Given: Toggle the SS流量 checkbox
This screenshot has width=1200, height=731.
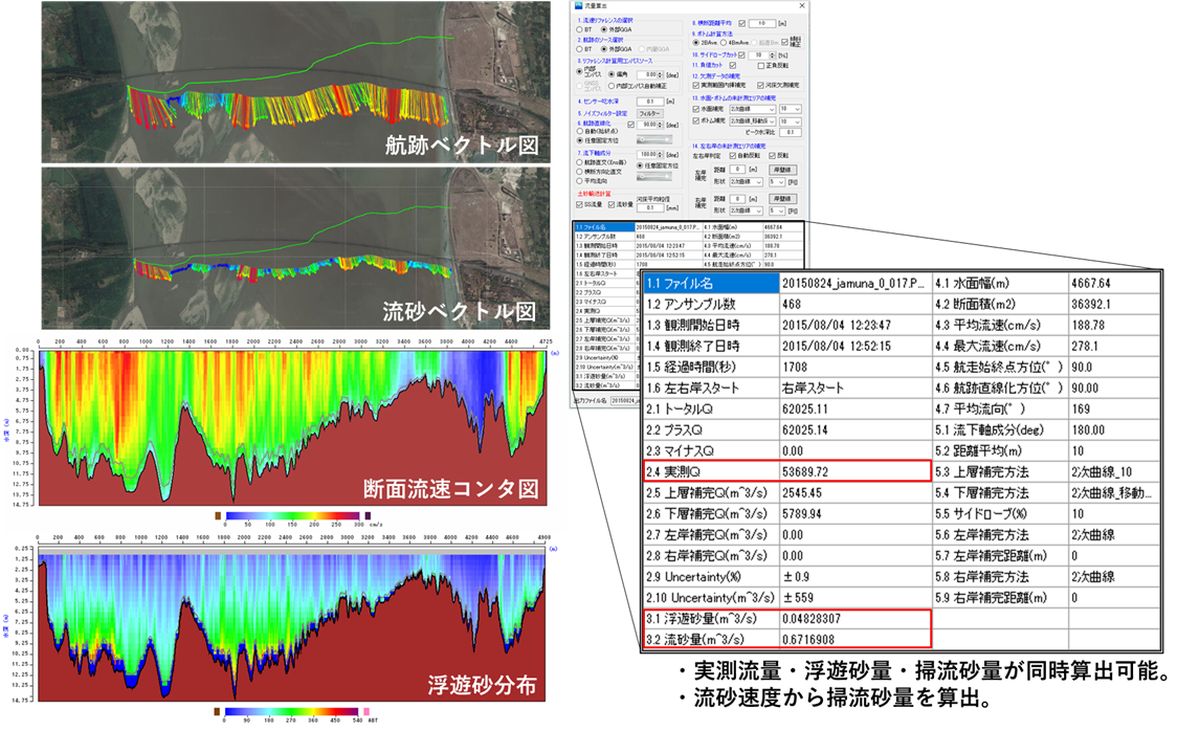Looking at the screenshot, I should point(579,205).
